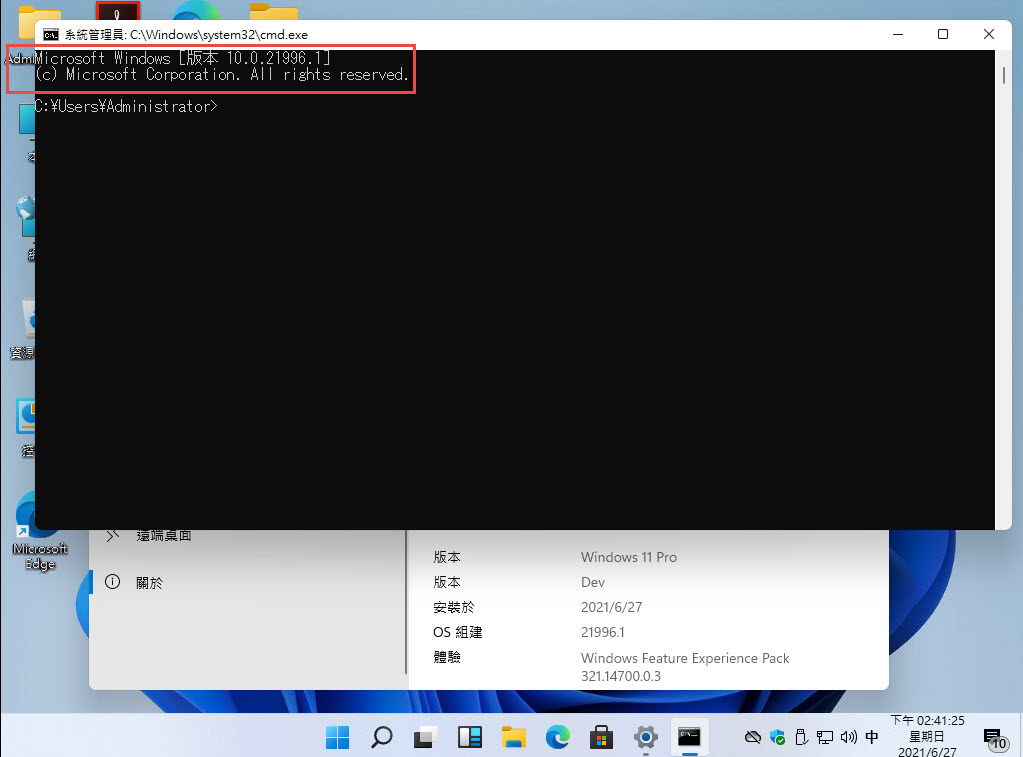Click the Windows 11 Pro value in Settings
1023x757 pixels.
click(629, 557)
